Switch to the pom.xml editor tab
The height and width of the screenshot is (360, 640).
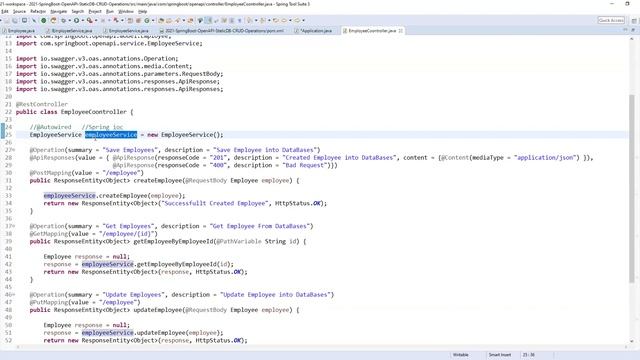tap(222, 31)
